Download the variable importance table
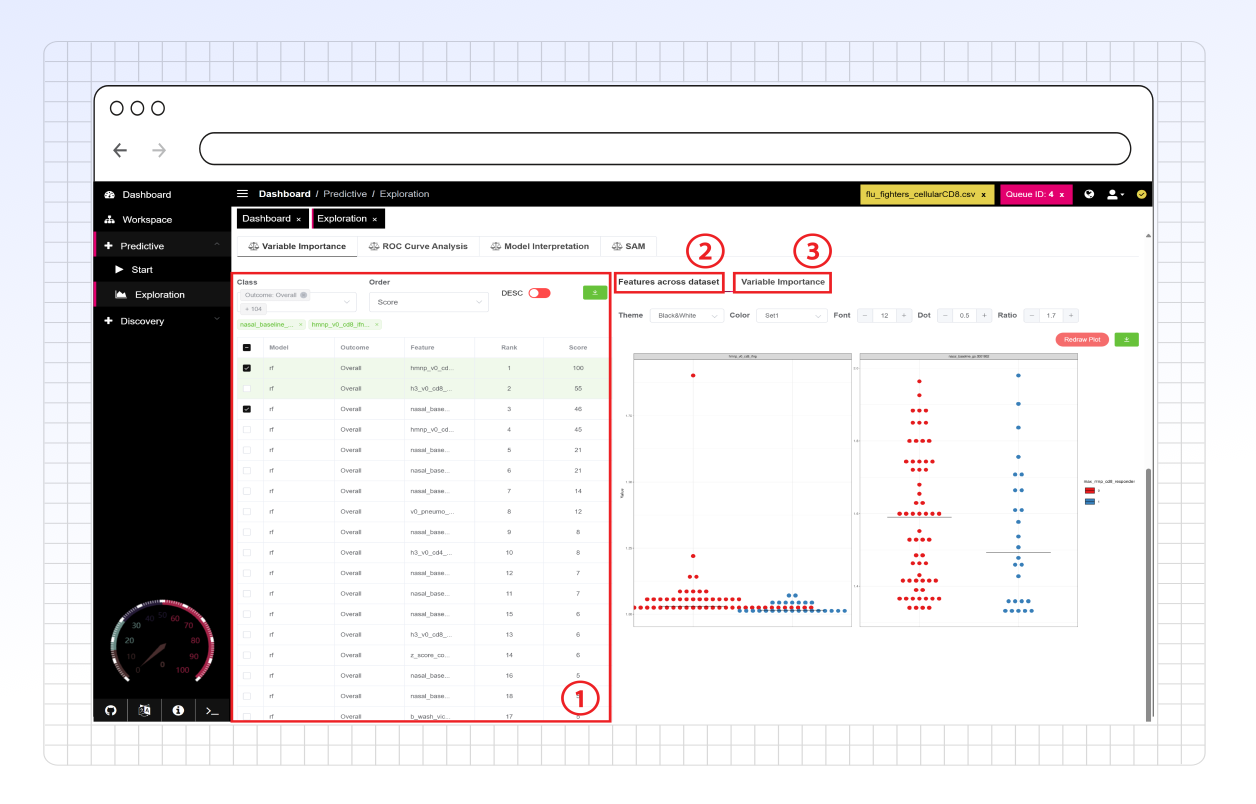Image resolution: width=1256 pixels, height=804 pixels. pos(595,293)
